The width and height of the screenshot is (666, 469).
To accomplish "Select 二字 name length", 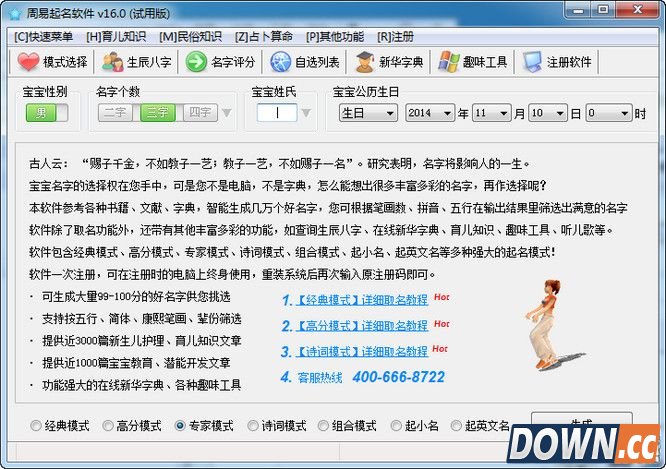I will pos(115,113).
